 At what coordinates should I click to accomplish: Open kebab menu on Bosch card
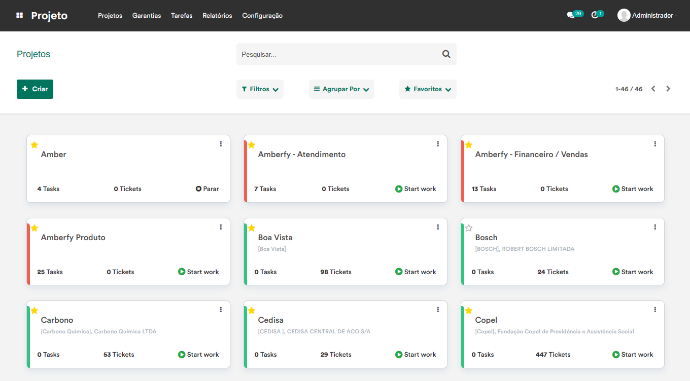click(x=655, y=227)
